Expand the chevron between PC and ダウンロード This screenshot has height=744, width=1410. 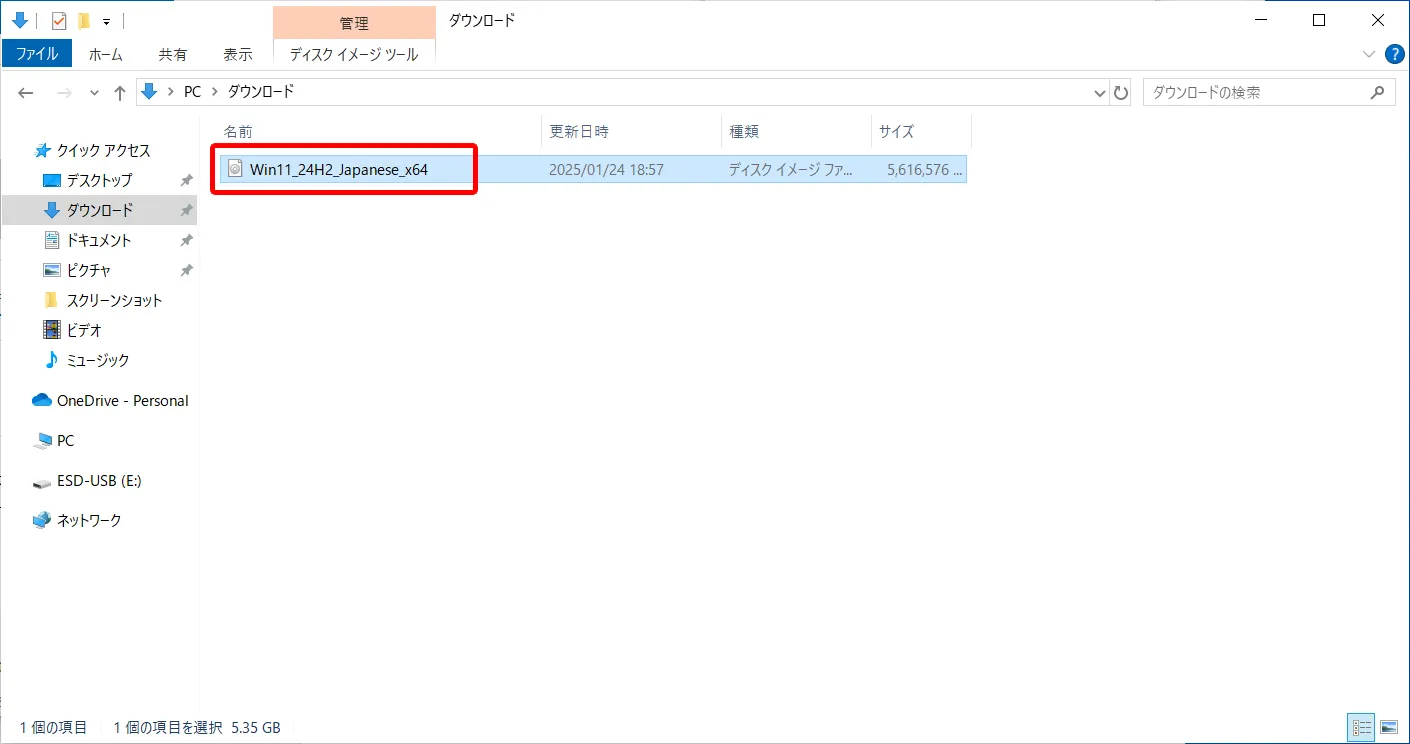[x=215, y=92]
